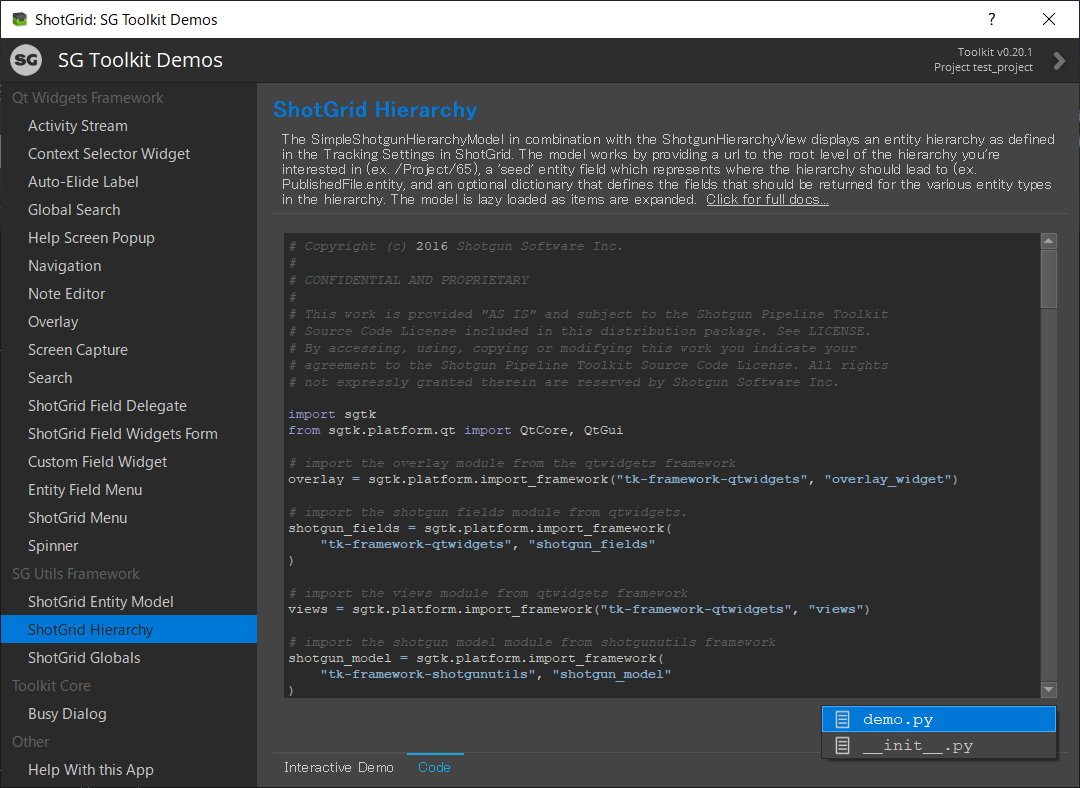Click the code view scroll up arrow

pos(1048,241)
